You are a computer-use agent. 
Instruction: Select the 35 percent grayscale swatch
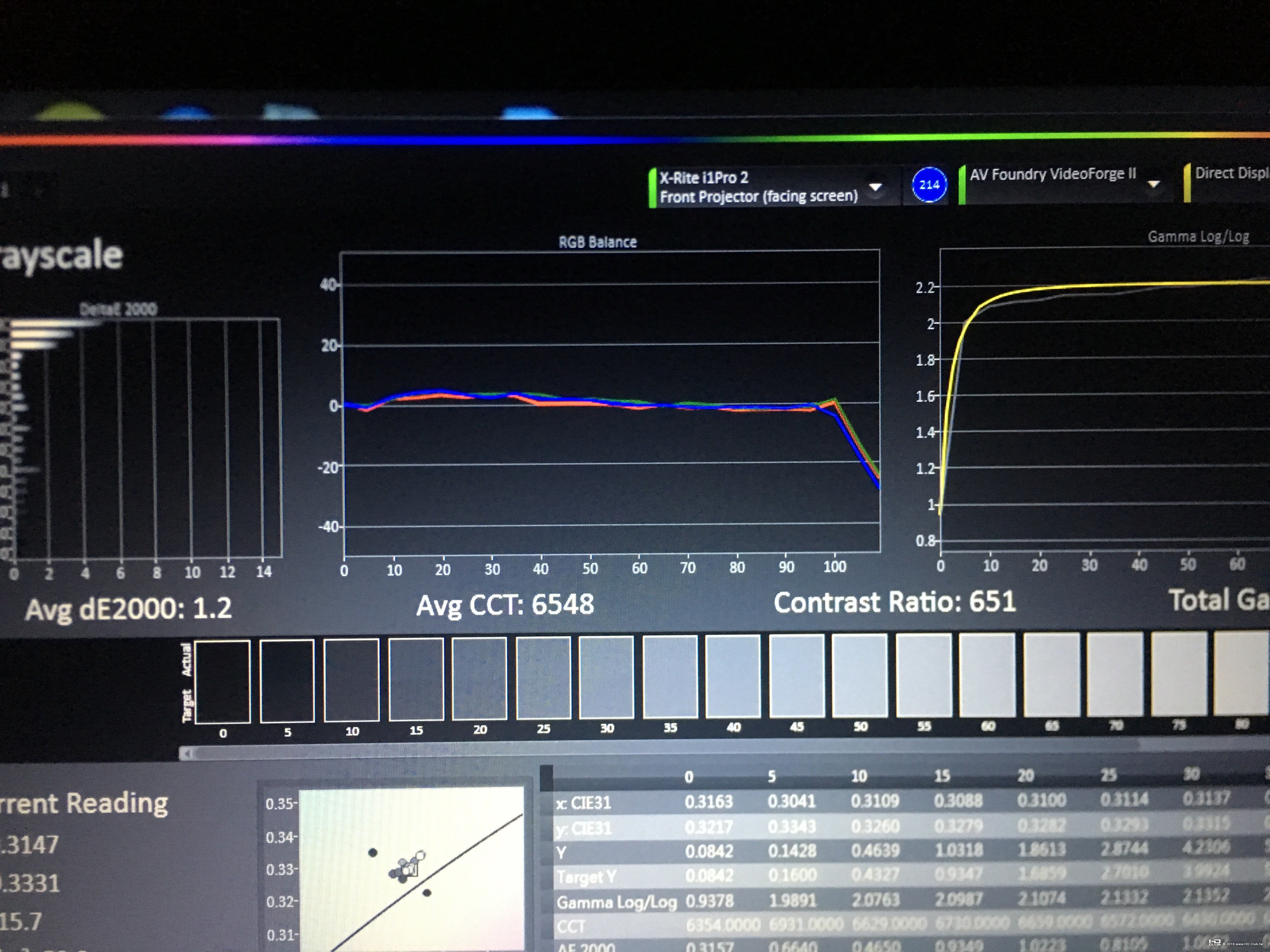tap(670, 677)
